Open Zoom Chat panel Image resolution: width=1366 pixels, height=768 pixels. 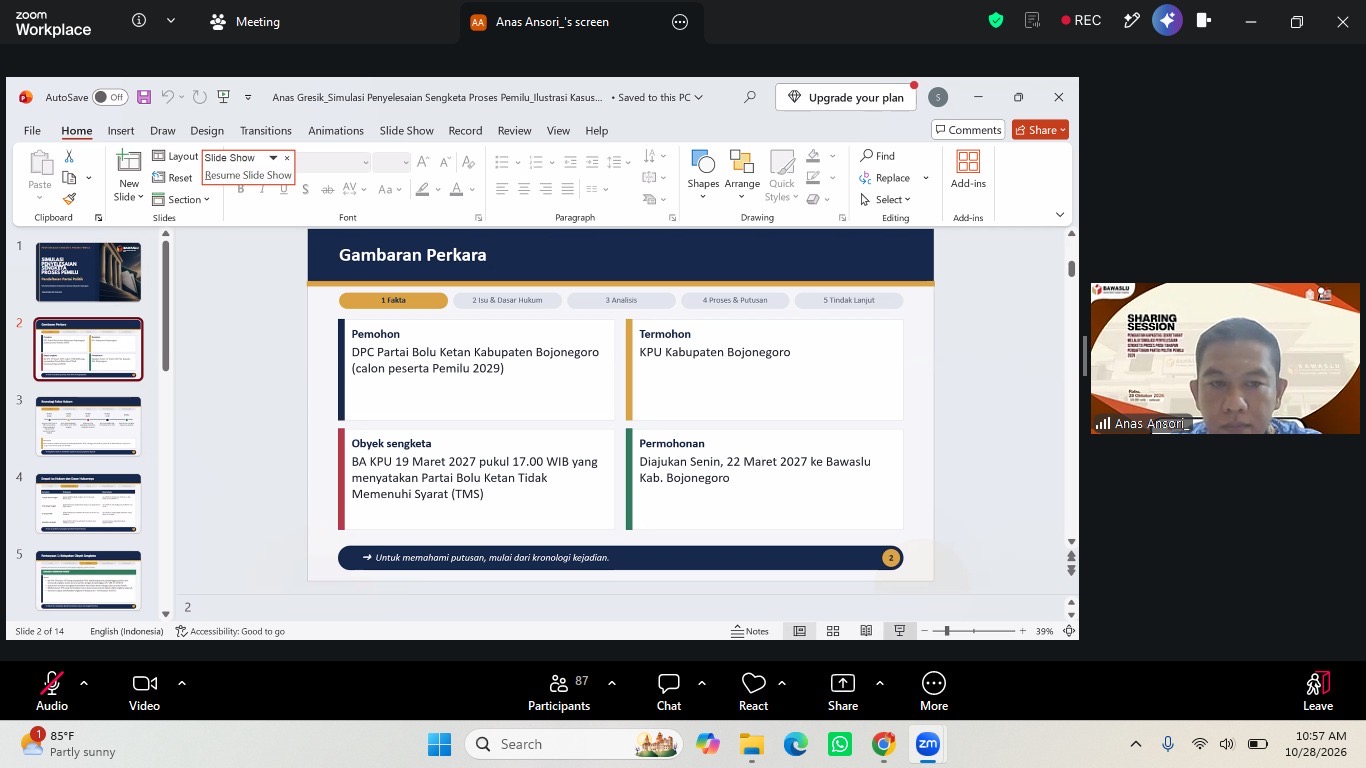point(669,691)
